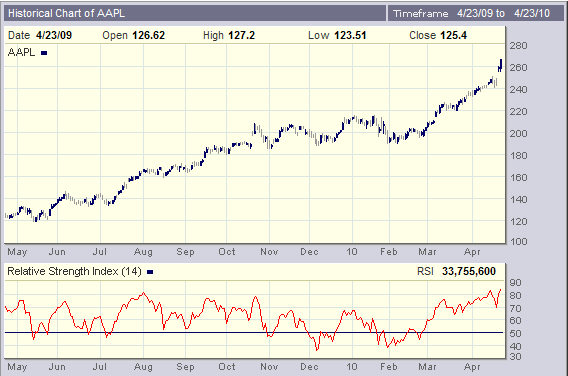Click the 90 RSI axis label

[515, 283]
